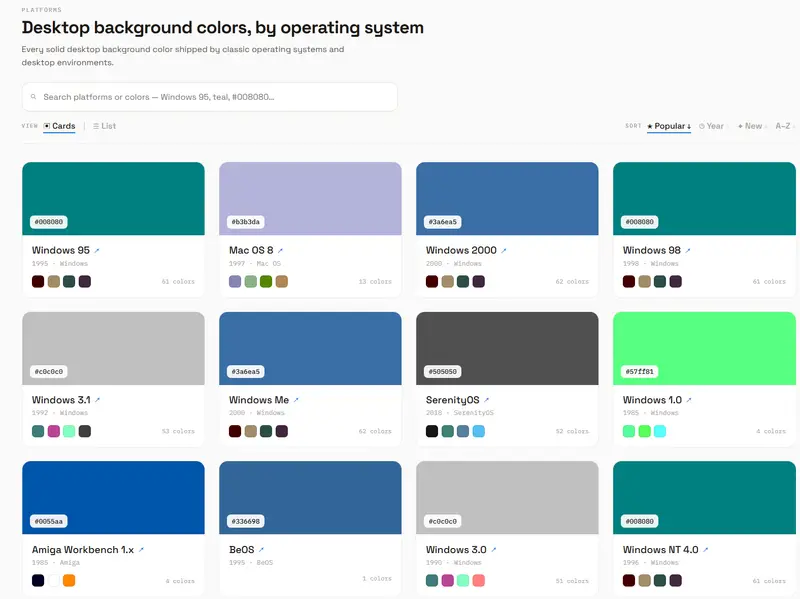This screenshot has width=800, height=599.
Task: Open the Windows Me external link arrow
Action: (x=296, y=400)
